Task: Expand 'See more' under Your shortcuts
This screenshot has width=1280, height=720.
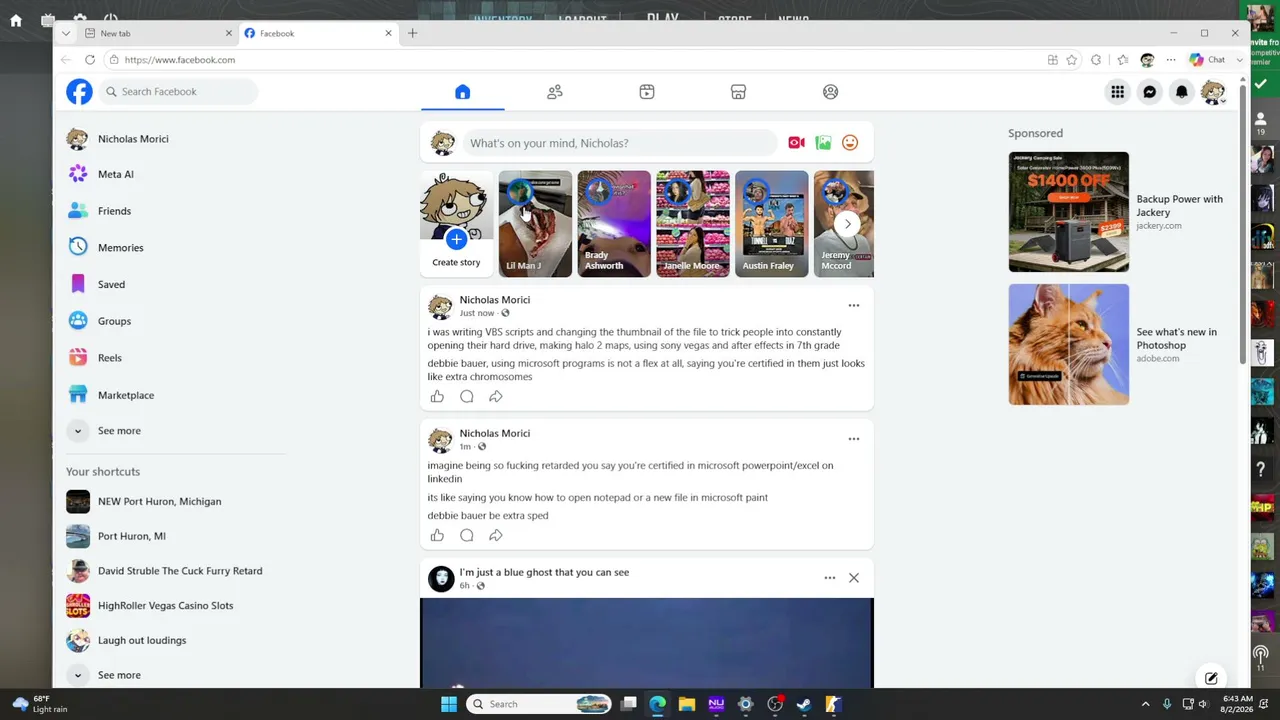Action: 119,675
